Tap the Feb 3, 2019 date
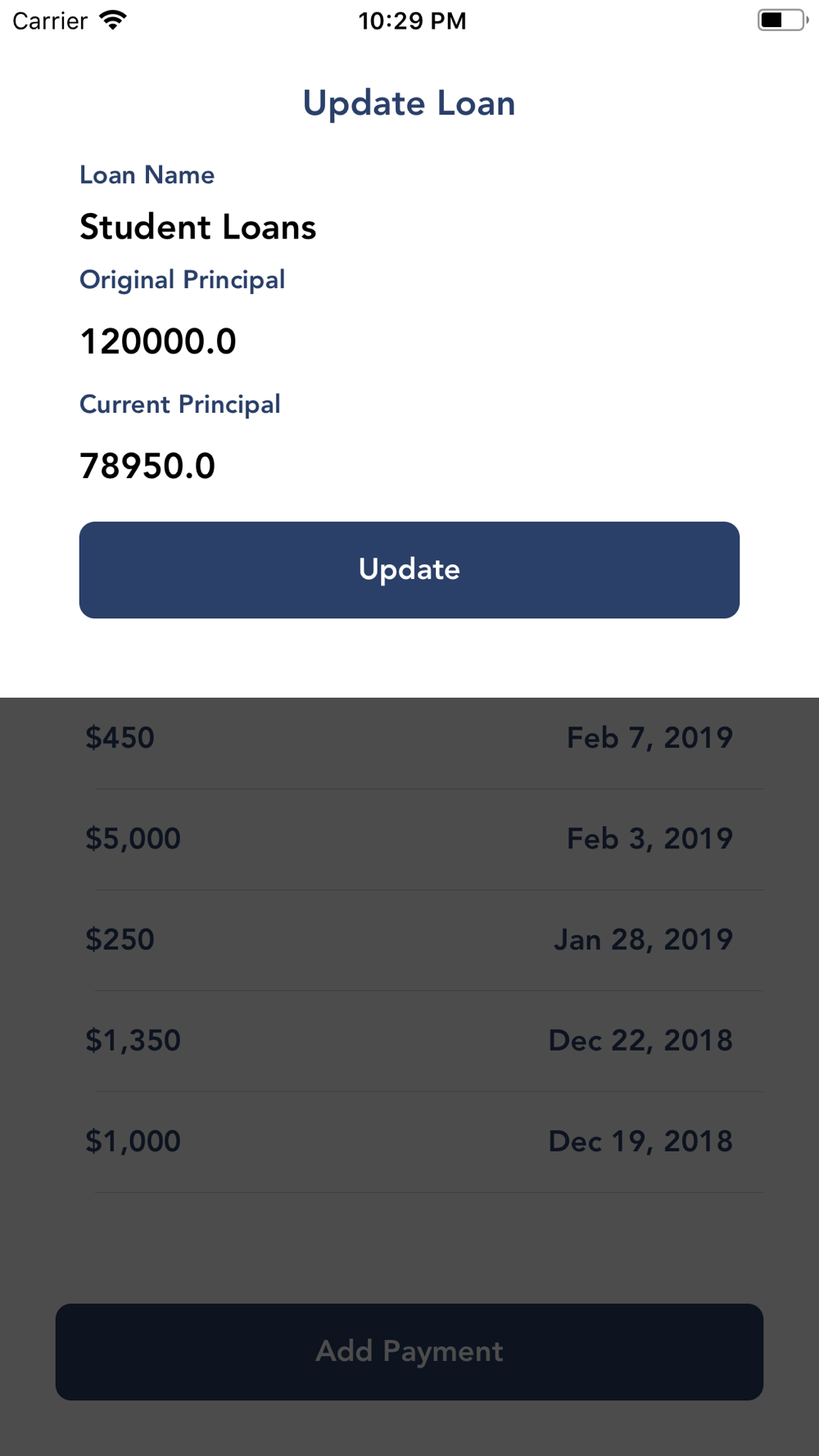 (x=649, y=839)
